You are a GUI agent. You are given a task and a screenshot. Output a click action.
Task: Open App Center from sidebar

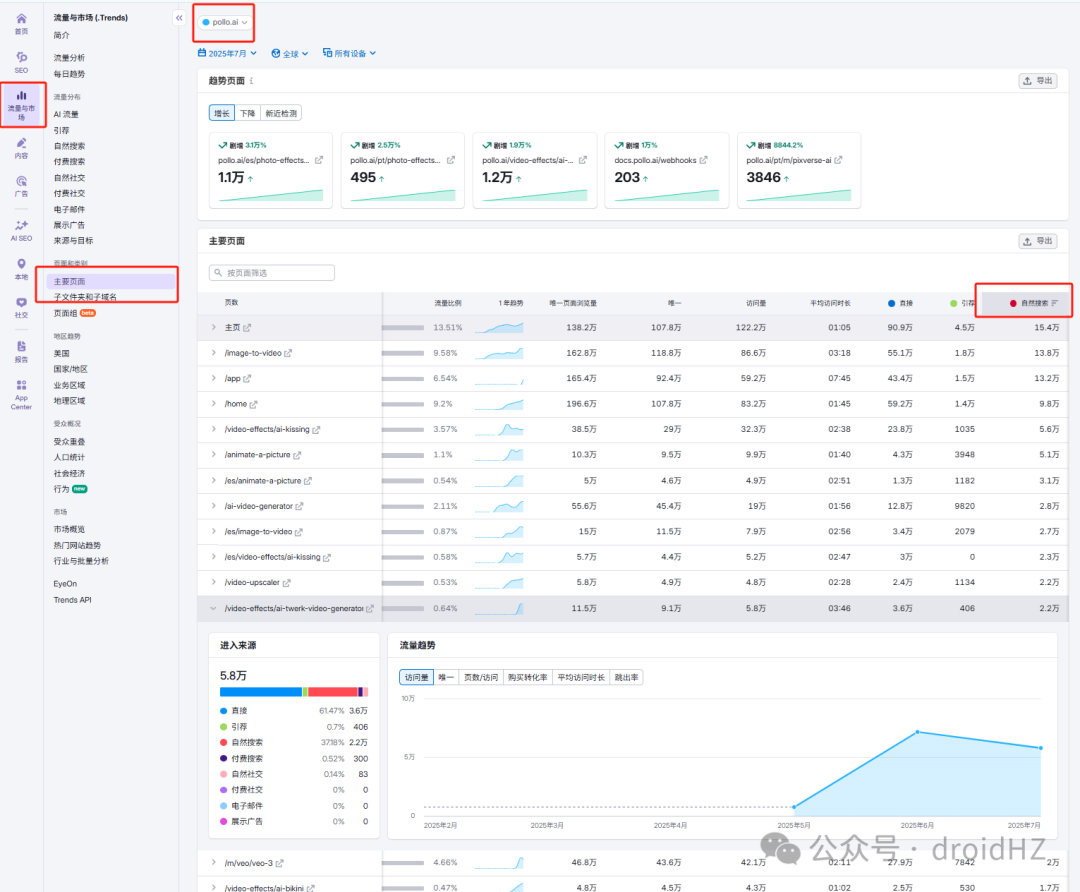coord(21,395)
